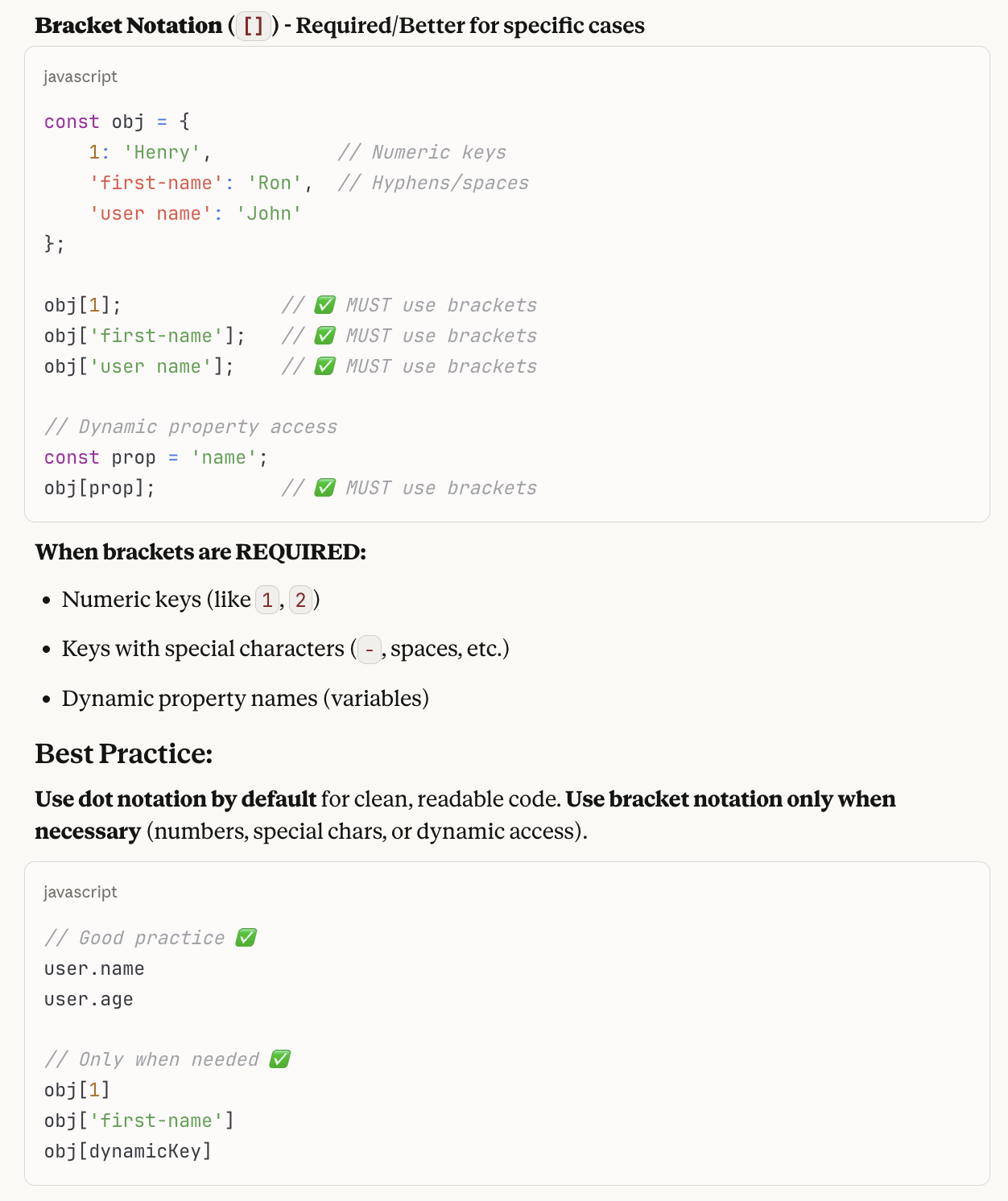Click the checkmark after "Only when needed" comment
Image resolution: width=1008 pixels, height=1201 pixels.
(x=279, y=1059)
